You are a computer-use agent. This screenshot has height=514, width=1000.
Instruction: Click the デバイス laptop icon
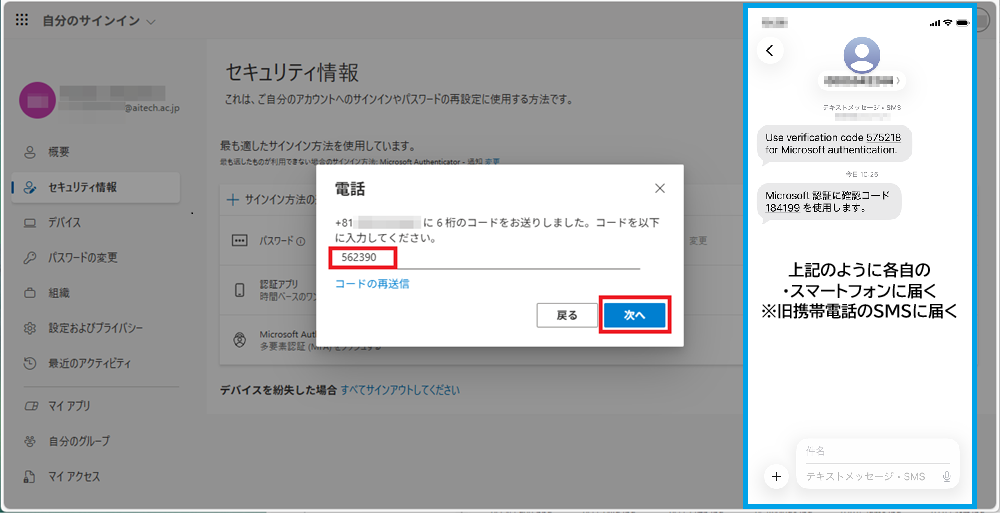tap(29, 222)
